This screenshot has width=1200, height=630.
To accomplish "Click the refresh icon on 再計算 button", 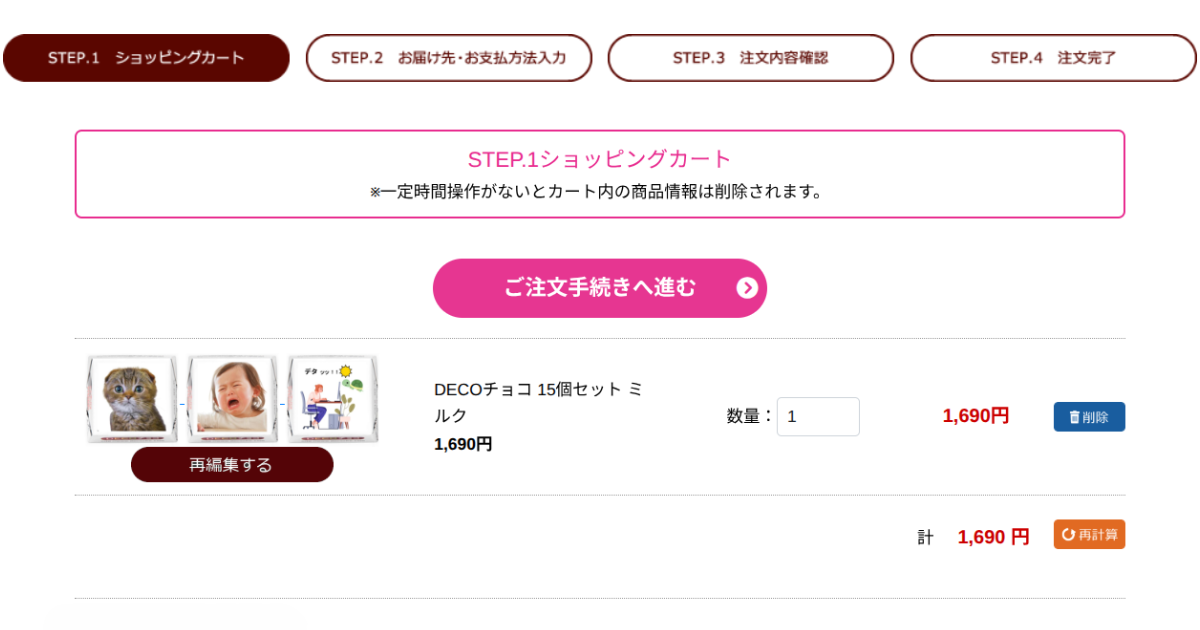I will point(1068,535).
